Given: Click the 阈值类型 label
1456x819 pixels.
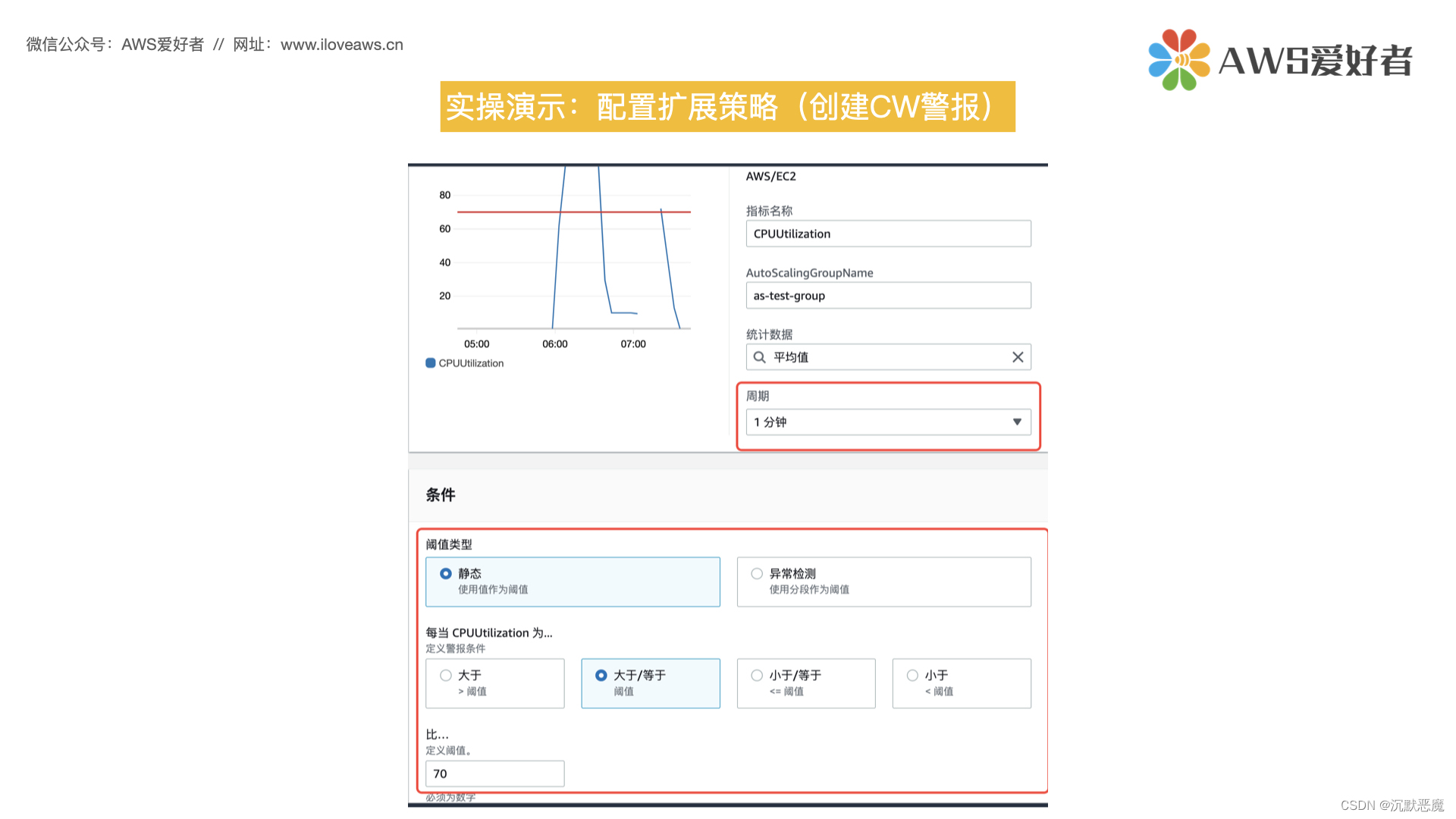Looking at the screenshot, I should pyautogui.click(x=449, y=544).
